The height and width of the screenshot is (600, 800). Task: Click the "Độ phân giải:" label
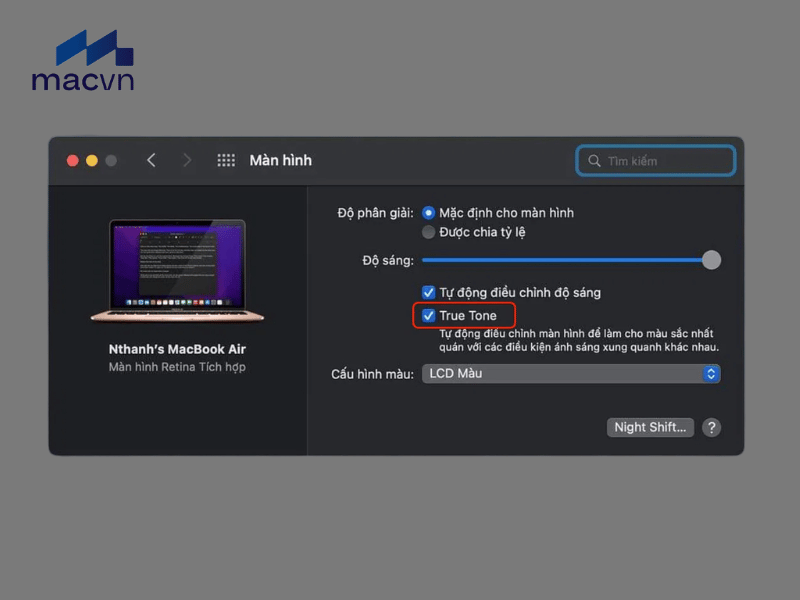pyautogui.click(x=376, y=213)
